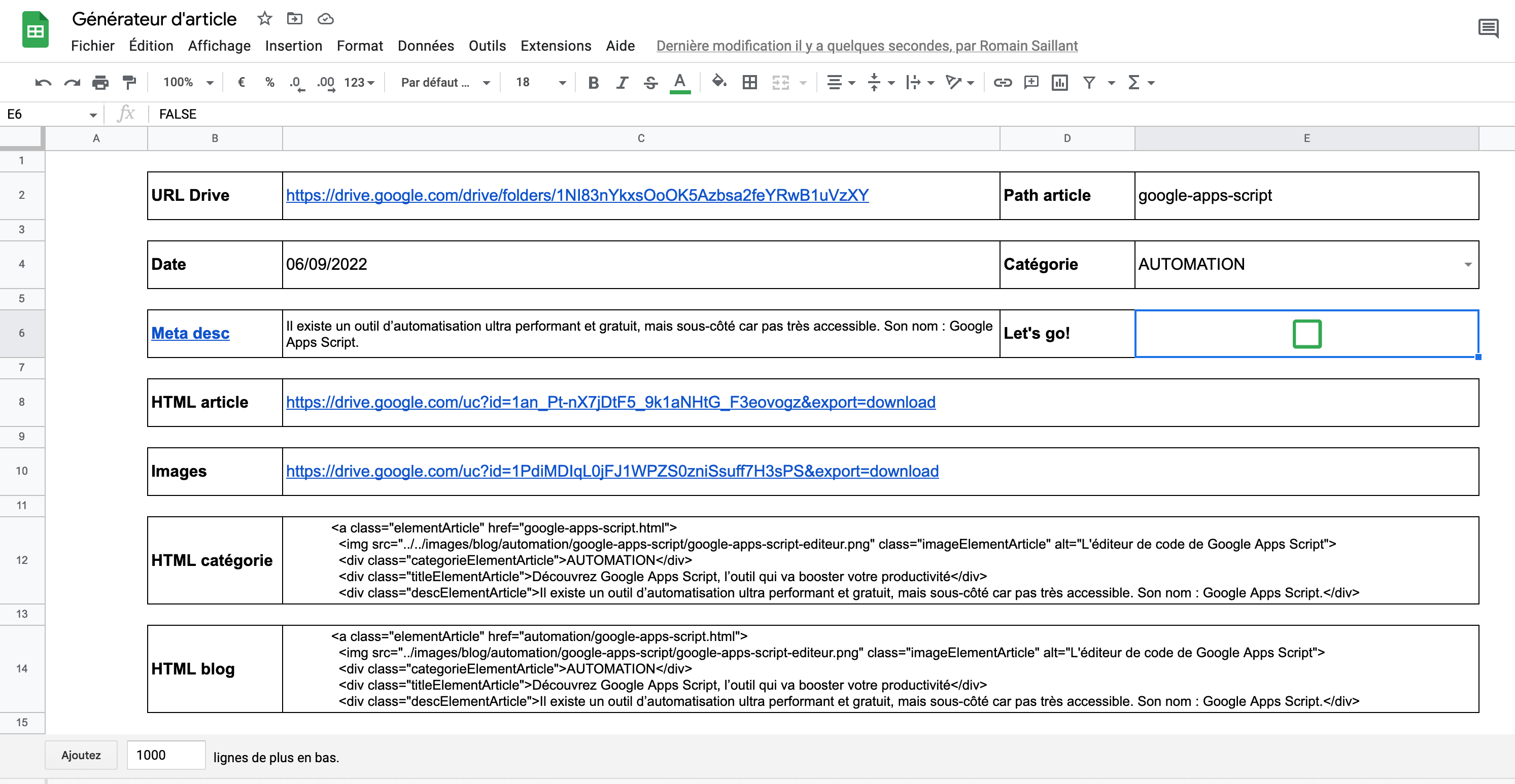Open more number formats 123 menu
This screenshot has height=784, width=1515.
pyautogui.click(x=359, y=83)
